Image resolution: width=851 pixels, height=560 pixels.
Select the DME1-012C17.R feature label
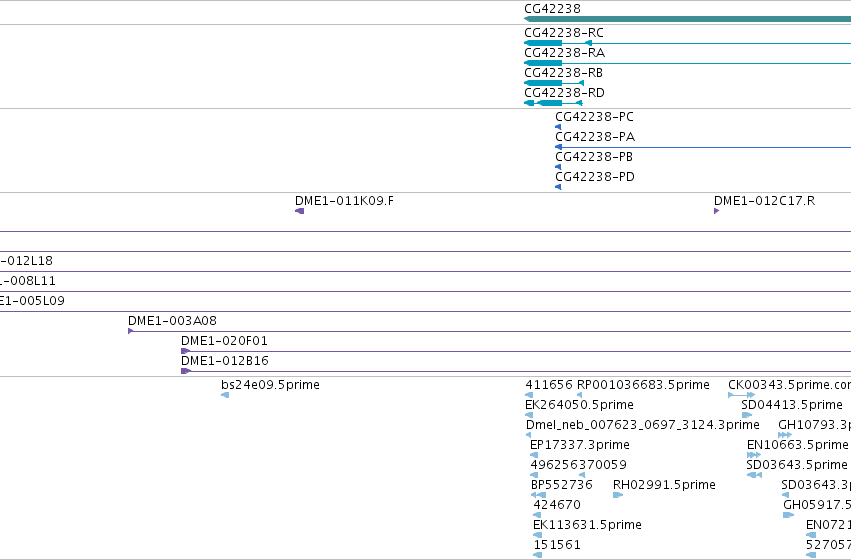764,201
